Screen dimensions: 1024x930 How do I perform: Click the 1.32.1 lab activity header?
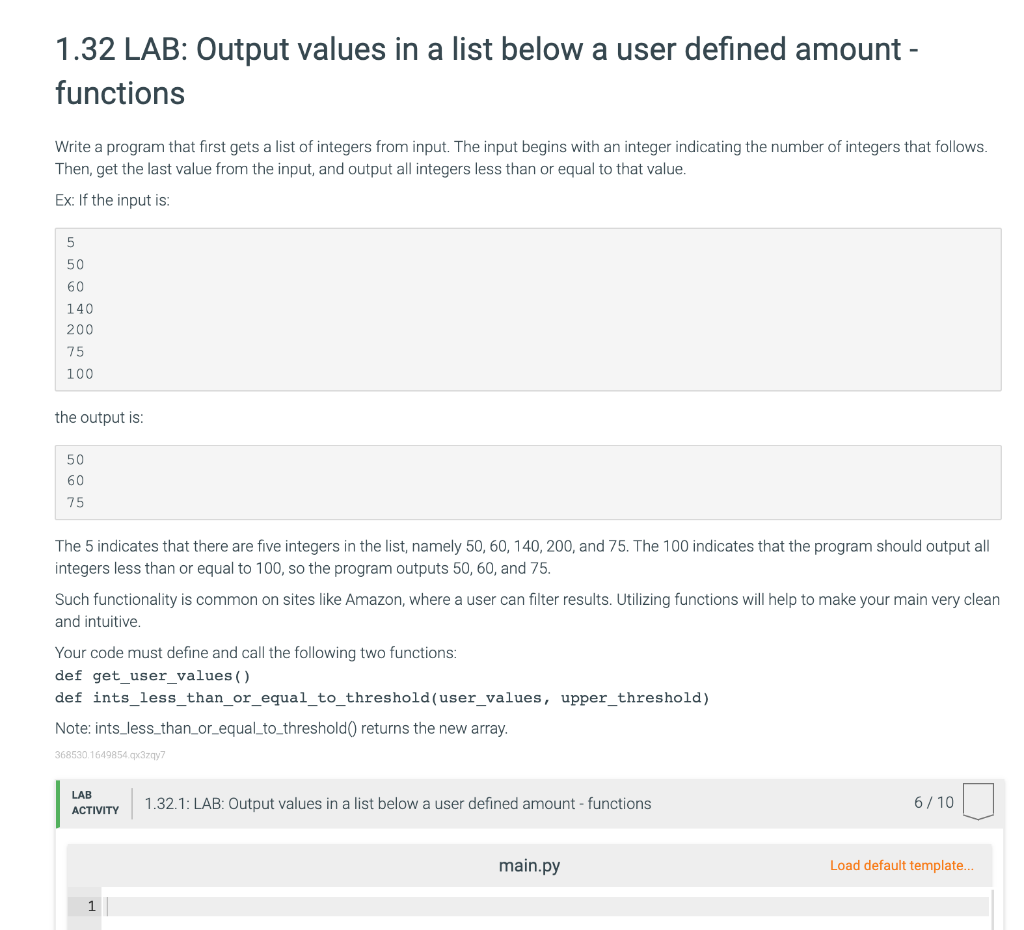click(x=397, y=803)
